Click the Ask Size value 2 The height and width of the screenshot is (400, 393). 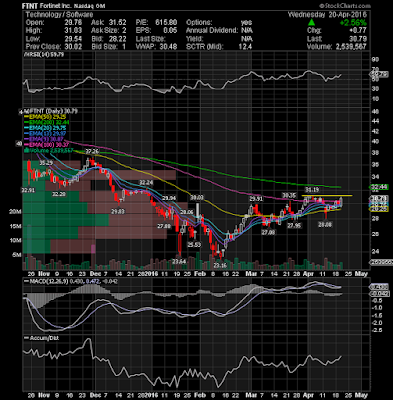[x=123, y=31]
